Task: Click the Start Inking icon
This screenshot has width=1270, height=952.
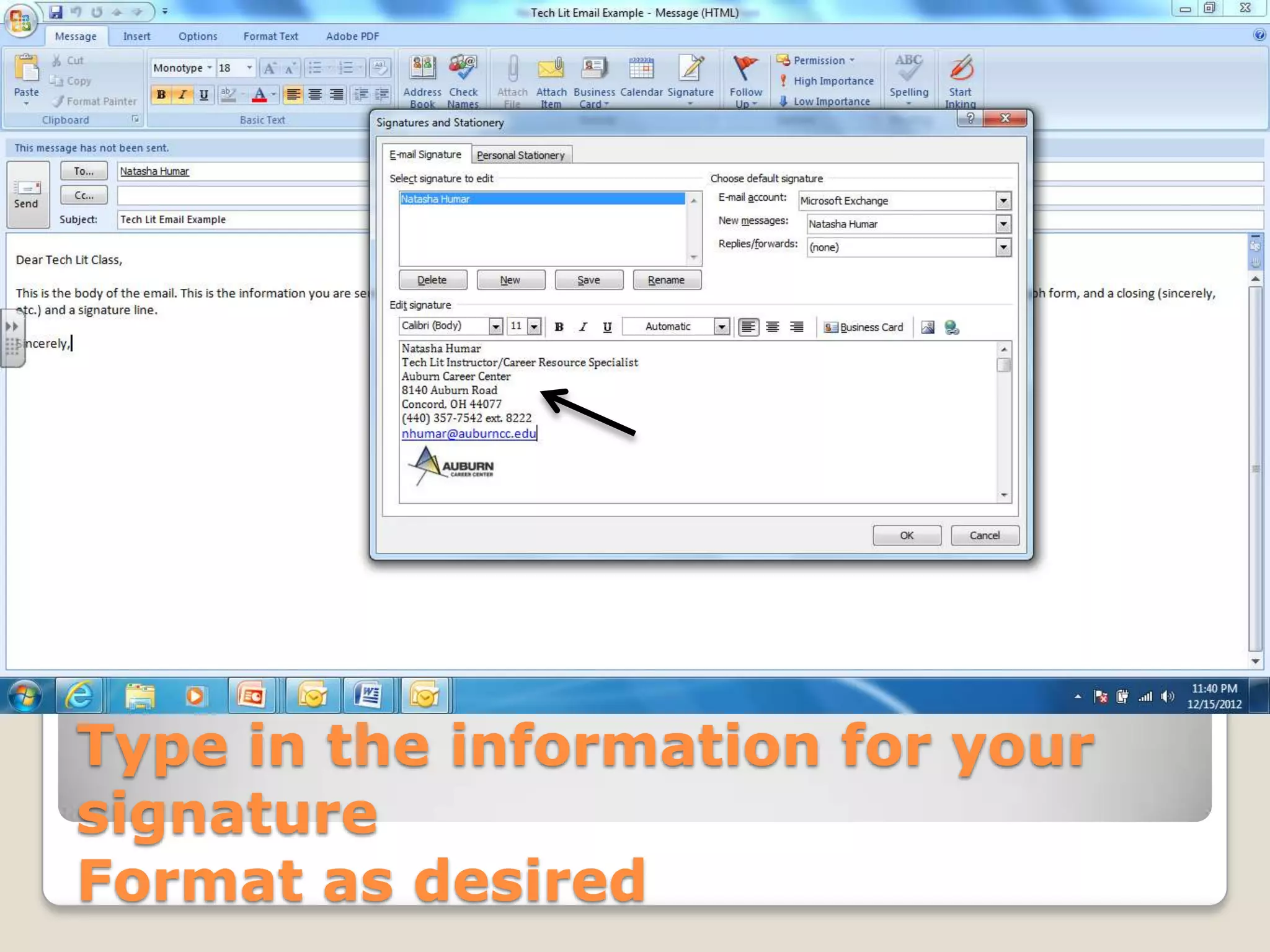Action: point(961,81)
